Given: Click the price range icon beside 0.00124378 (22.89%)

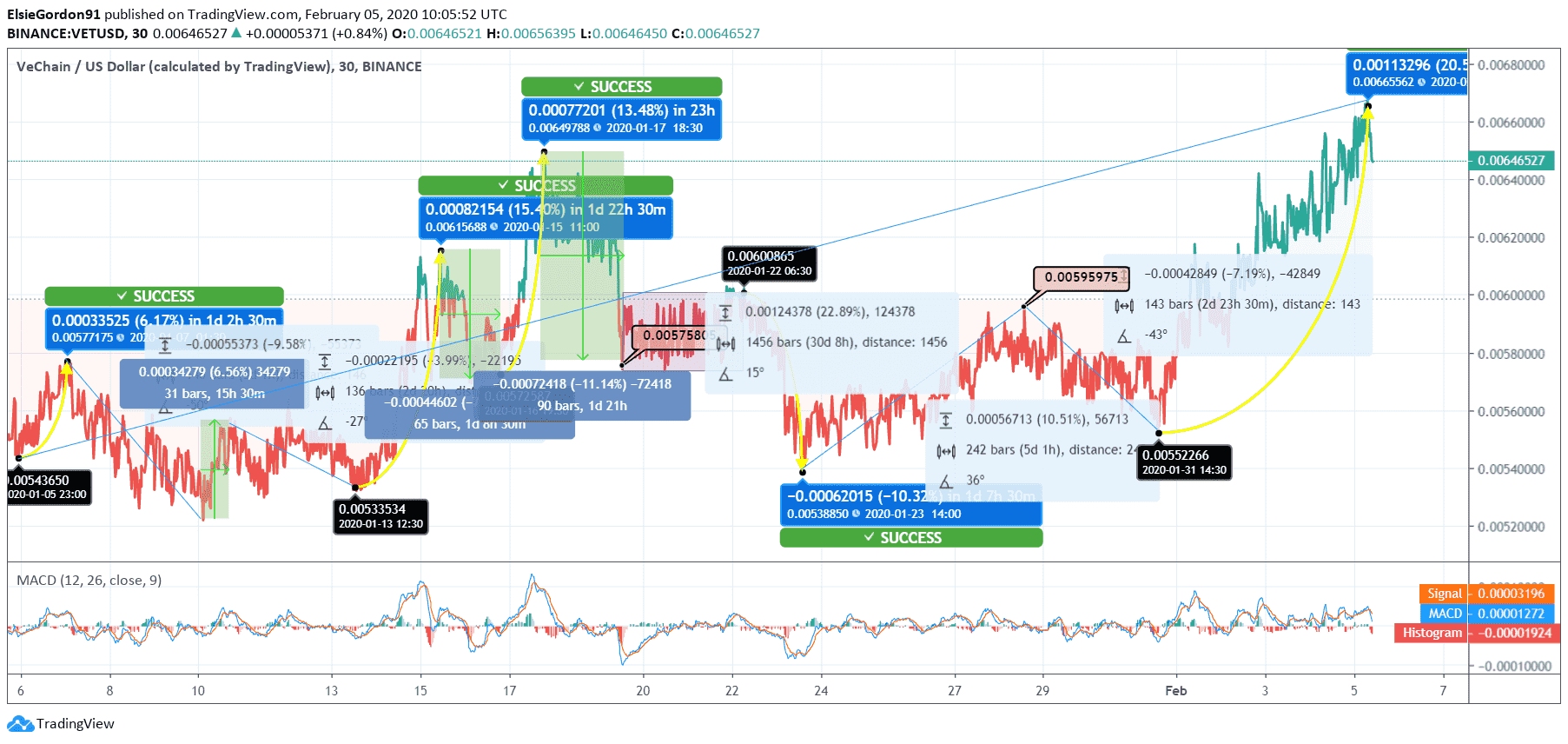Looking at the screenshot, I should click(725, 312).
